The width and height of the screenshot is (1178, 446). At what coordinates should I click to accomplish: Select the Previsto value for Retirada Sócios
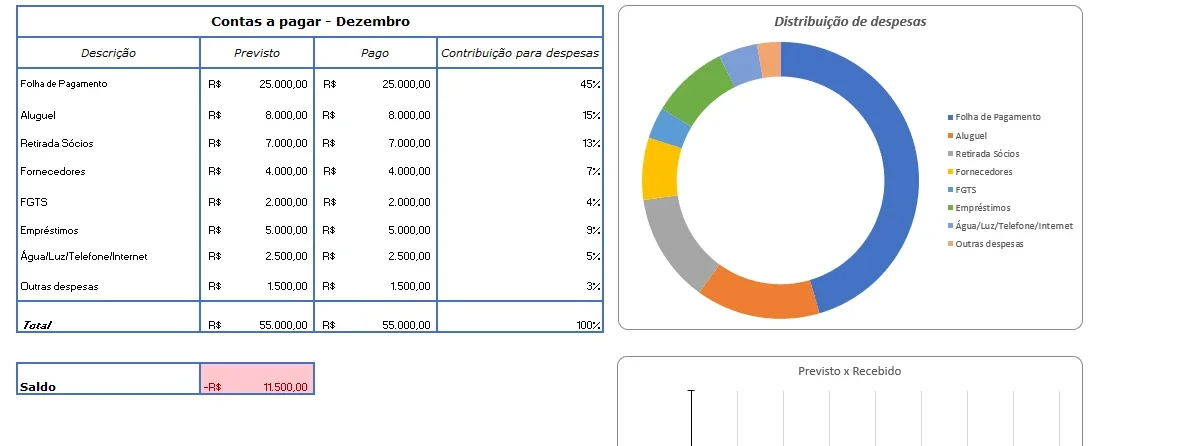257,143
